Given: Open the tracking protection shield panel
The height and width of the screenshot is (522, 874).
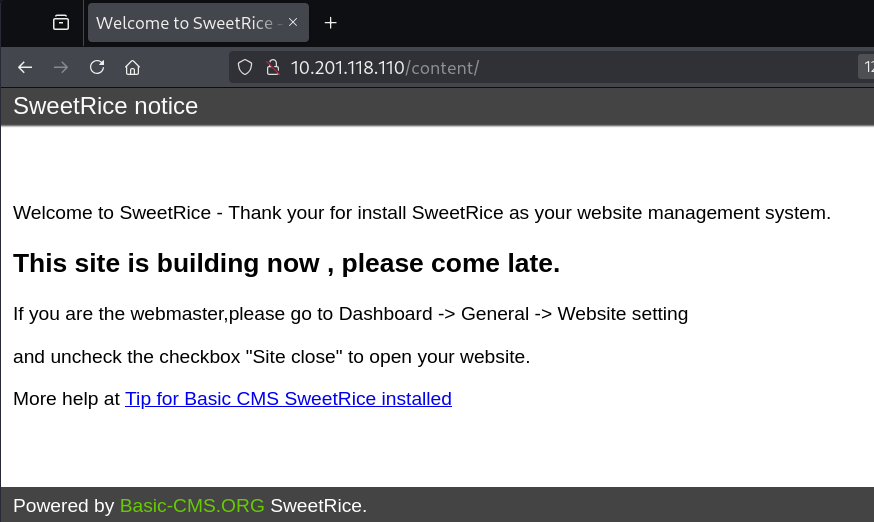Looking at the screenshot, I should (245, 67).
